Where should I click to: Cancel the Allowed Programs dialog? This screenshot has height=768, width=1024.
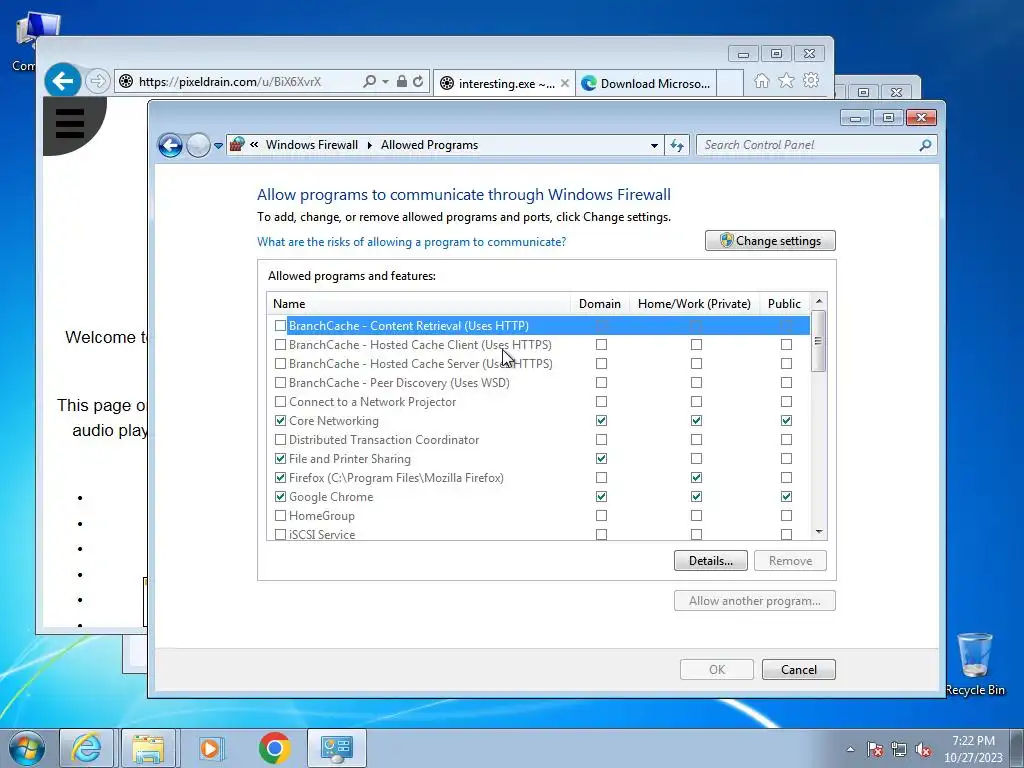pos(798,669)
